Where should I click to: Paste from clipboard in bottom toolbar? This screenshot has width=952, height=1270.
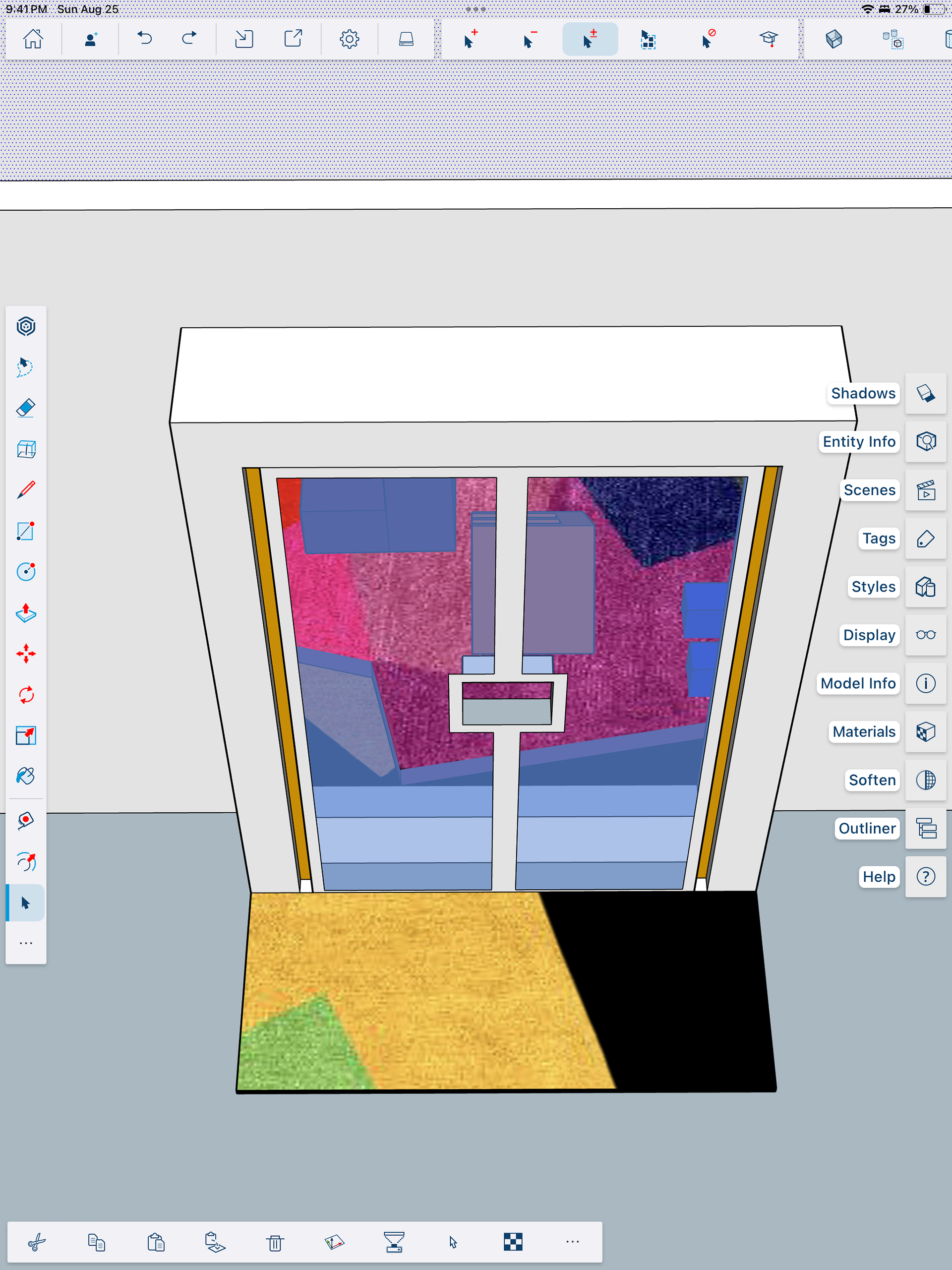156,1242
